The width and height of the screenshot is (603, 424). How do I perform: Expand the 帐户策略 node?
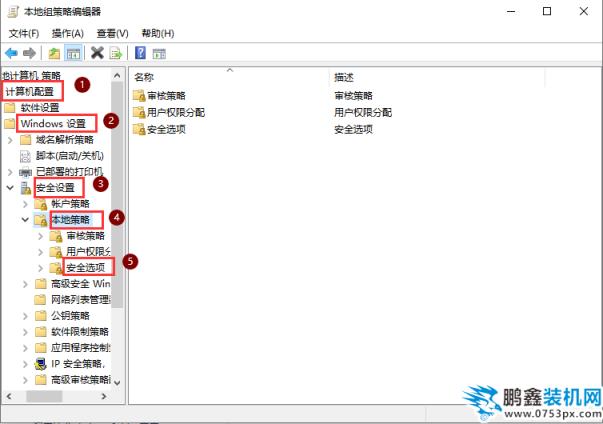point(25,204)
